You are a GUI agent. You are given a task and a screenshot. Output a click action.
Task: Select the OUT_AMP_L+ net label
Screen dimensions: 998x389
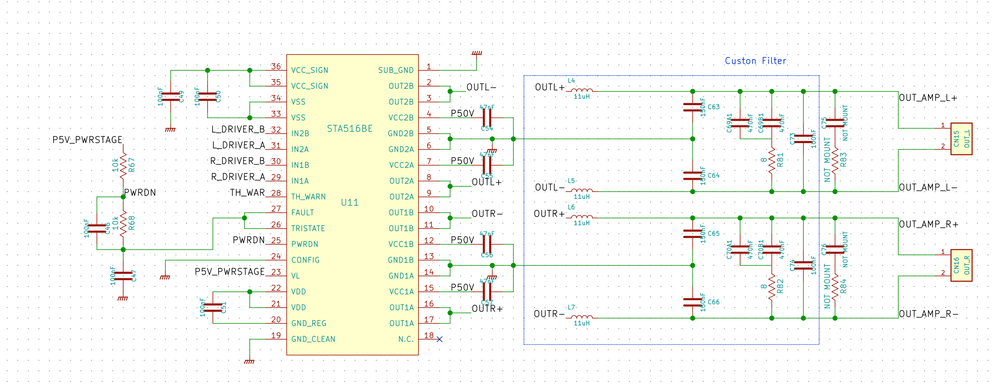pos(928,99)
